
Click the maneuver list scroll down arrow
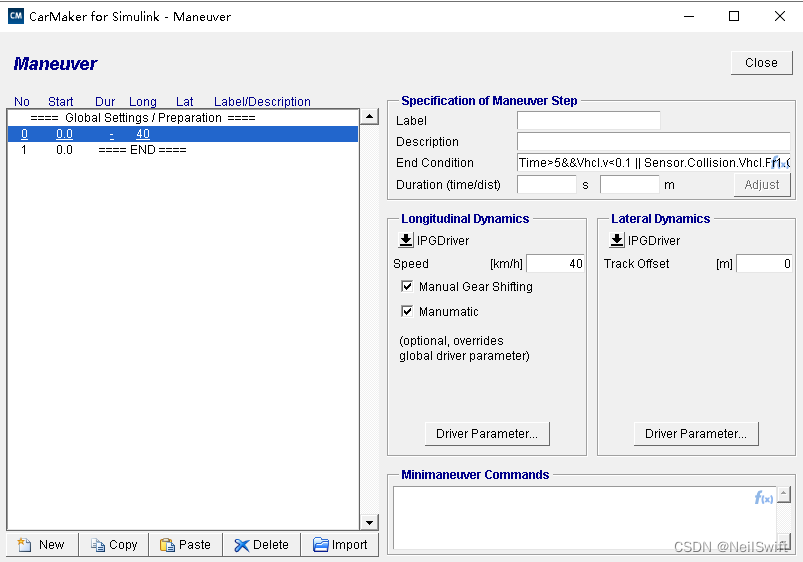click(x=369, y=523)
